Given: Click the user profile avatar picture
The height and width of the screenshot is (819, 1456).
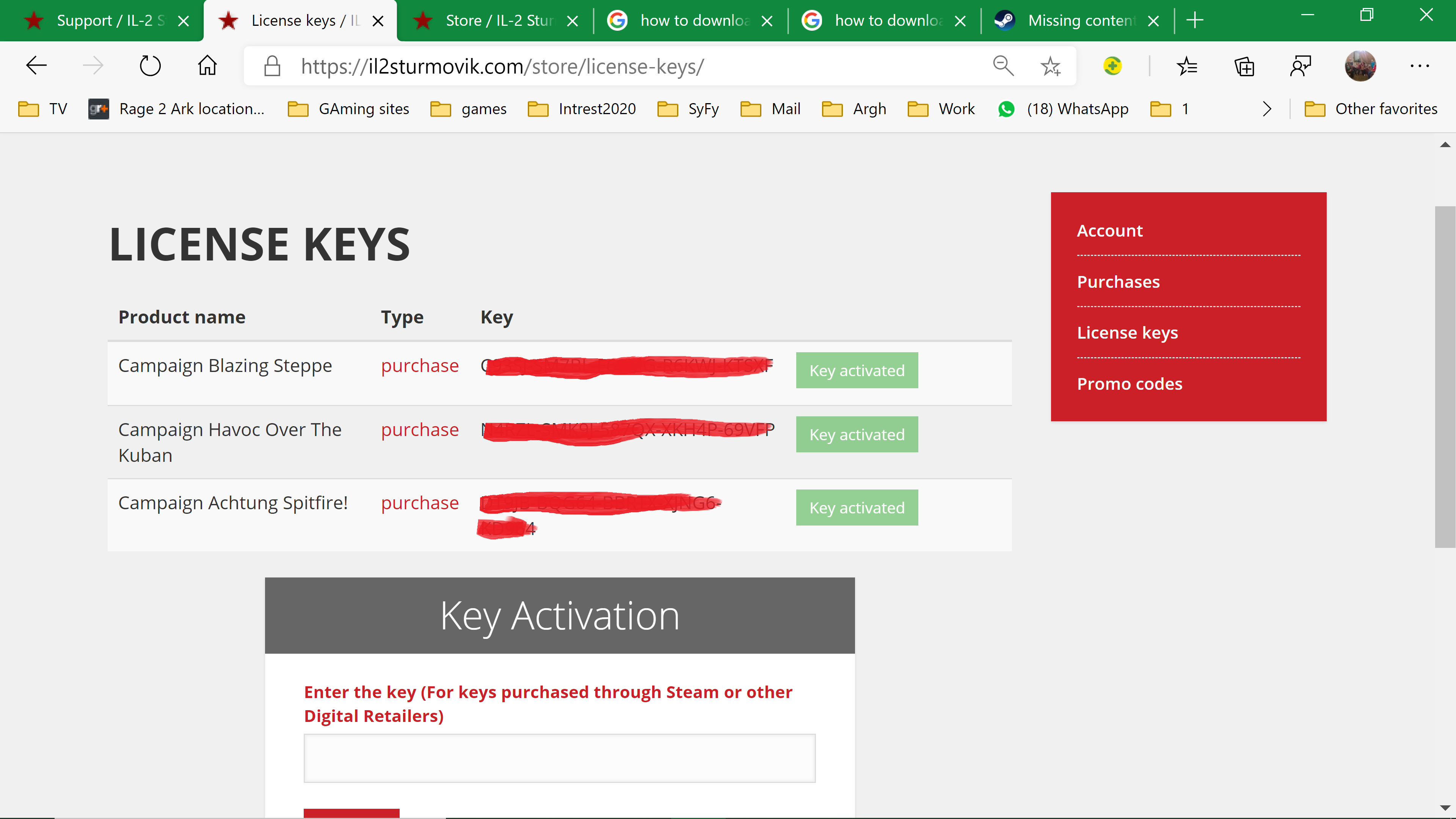Looking at the screenshot, I should 1360,66.
